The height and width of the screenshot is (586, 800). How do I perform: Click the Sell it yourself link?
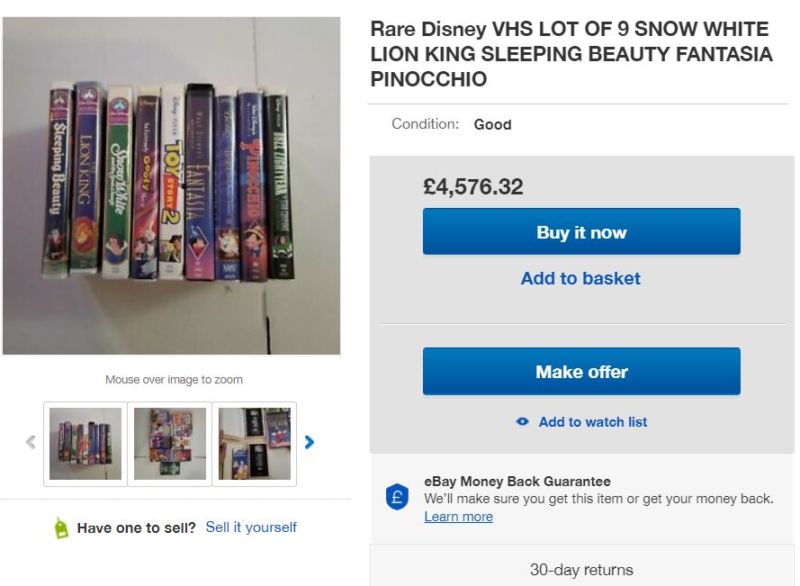[x=251, y=527]
